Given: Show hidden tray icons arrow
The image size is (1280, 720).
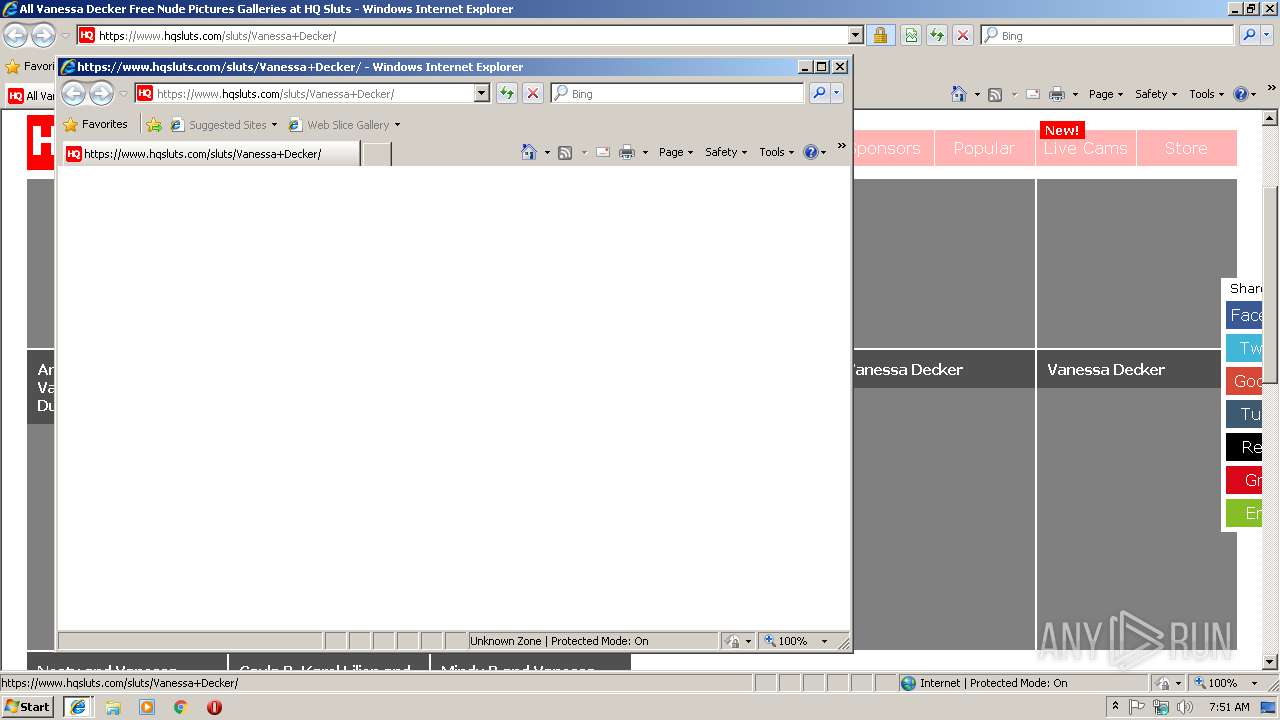Looking at the screenshot, I should [1115, 707].
